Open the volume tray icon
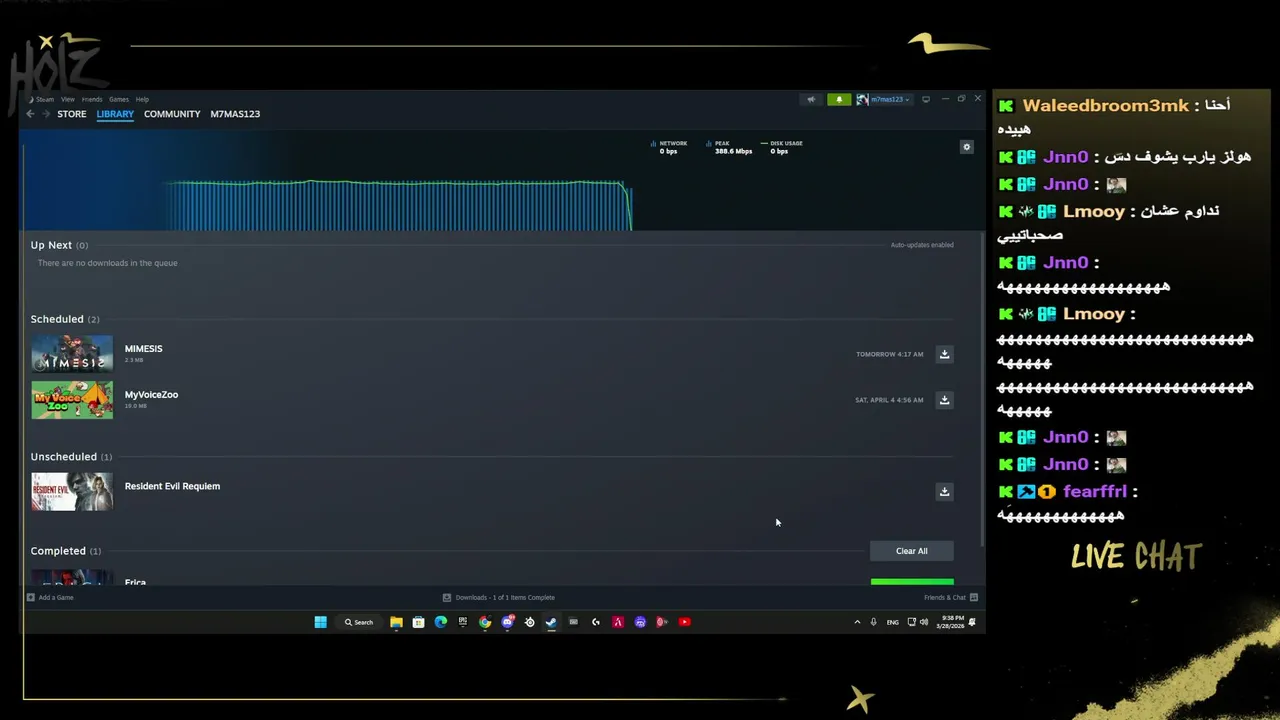The height and width of the screenshot is (720, 1280). [923, 622]
